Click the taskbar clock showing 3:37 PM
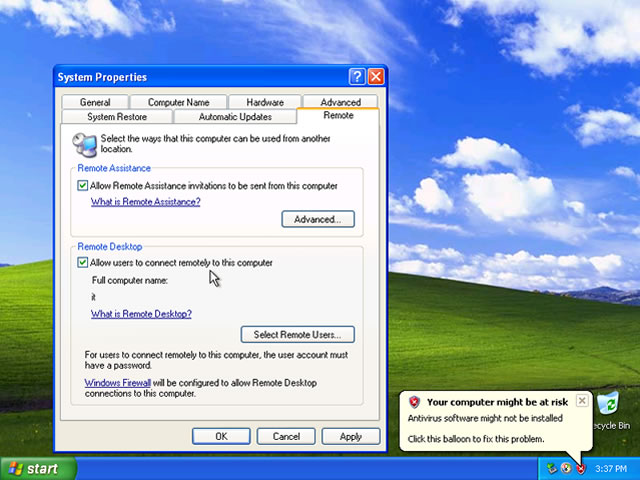 [x=611, y=469]
